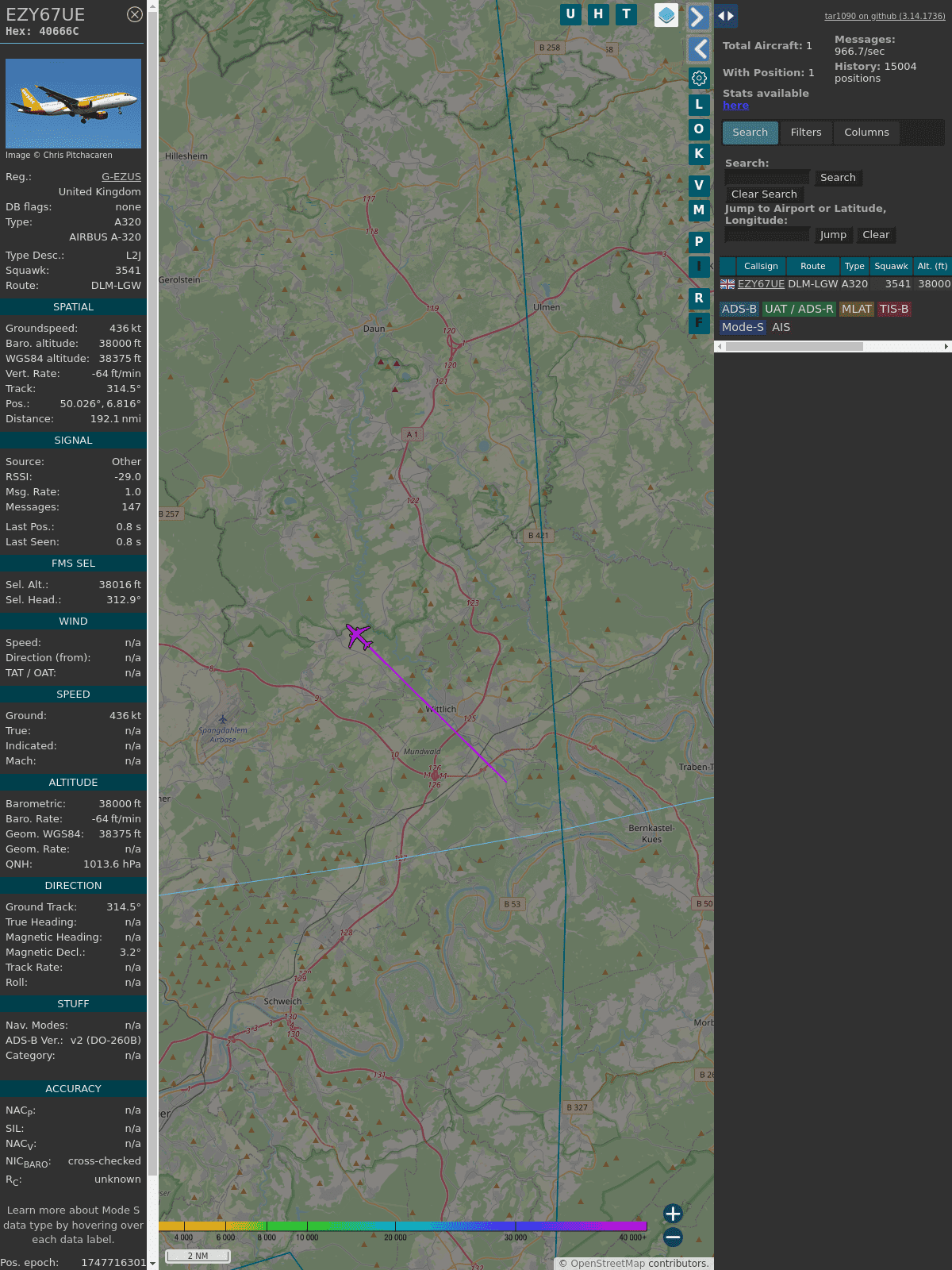Image resolution: width=952 pixels, height=1270 pixels.
Task: Click the TIS-B source legend
Action: pyautogui.click(x=894, y=309)
